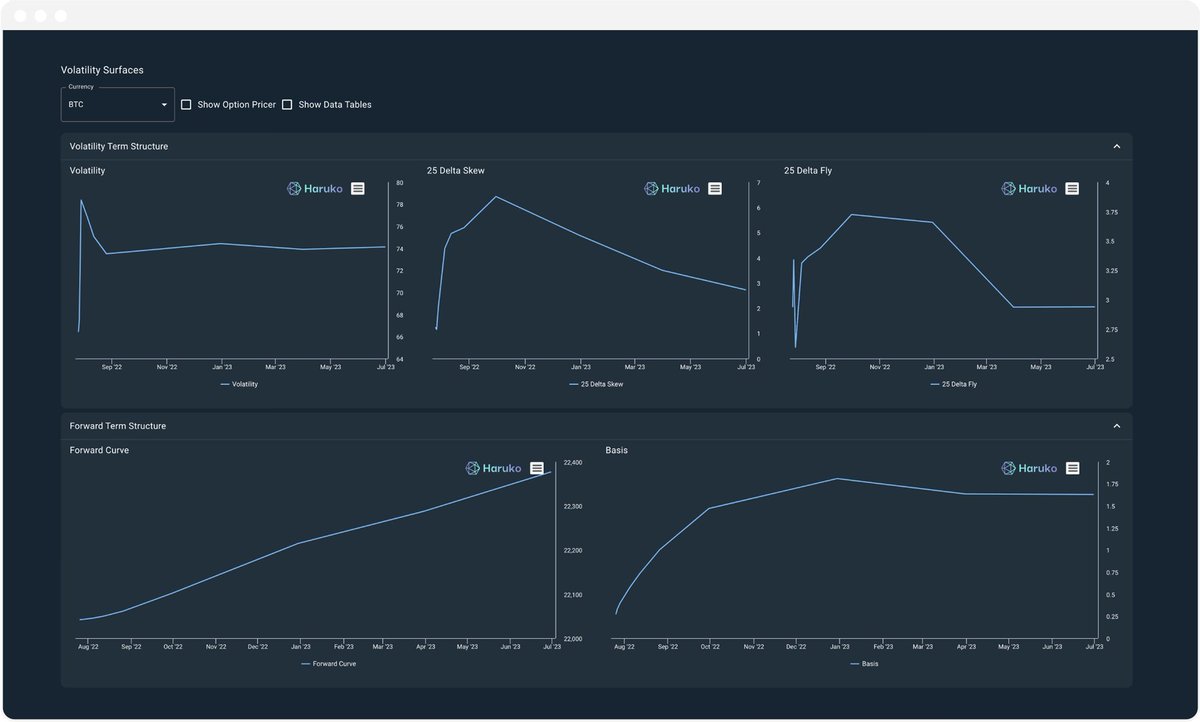Screen dimensions: 1200x722
Task: Click the Volatility Term Structure header title
Action: [119, 146]
